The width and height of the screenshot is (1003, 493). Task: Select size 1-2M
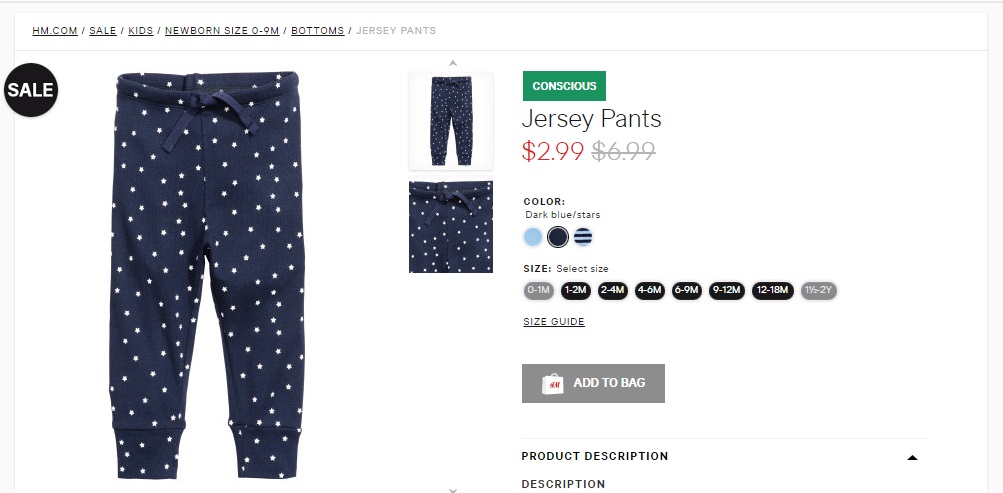pyautogui.click(x=575, y=291)
